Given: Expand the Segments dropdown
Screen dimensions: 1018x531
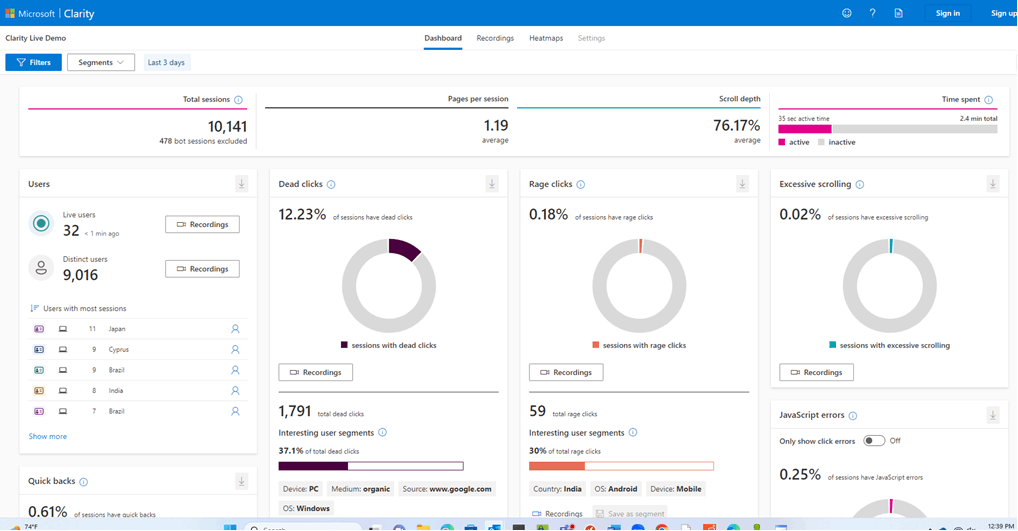Looking at the screenshot, I should pyautogui.click(x=101, y=62).
